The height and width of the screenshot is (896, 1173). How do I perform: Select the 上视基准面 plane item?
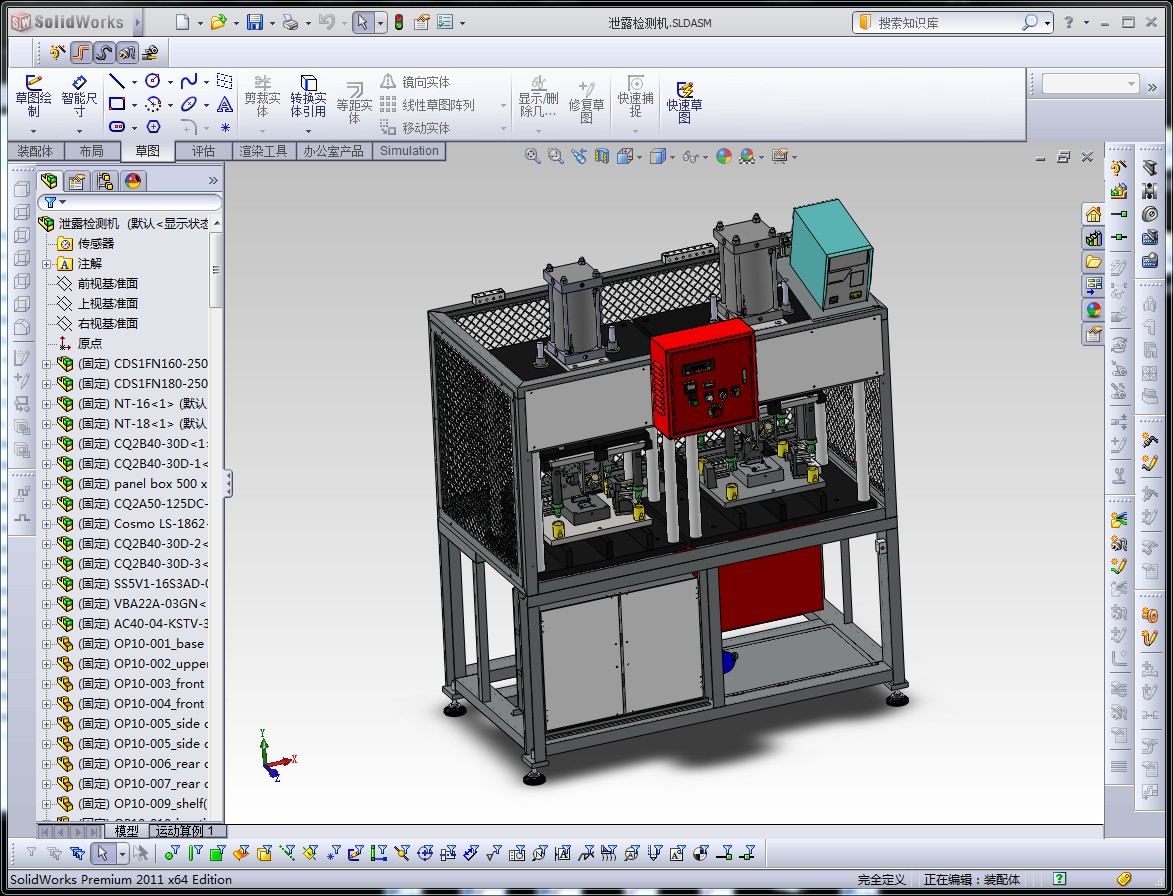click(108, 304)
